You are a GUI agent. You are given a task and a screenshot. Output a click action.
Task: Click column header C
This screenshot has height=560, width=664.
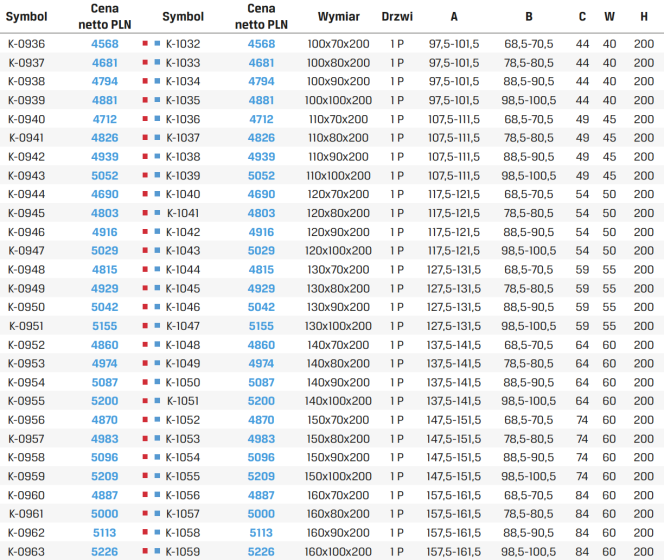[582, 17]
